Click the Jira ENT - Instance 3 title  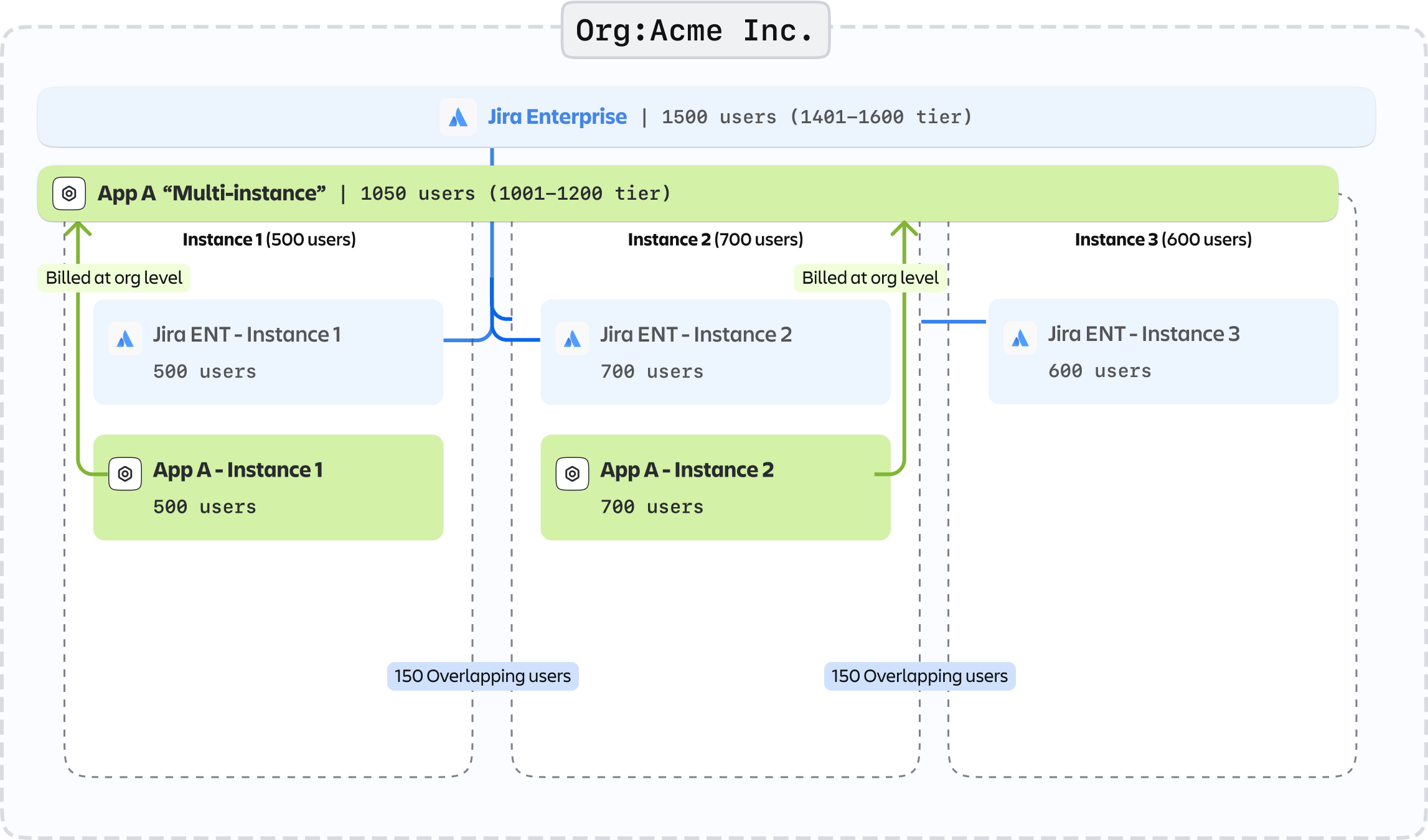(x=1144, y=334)
